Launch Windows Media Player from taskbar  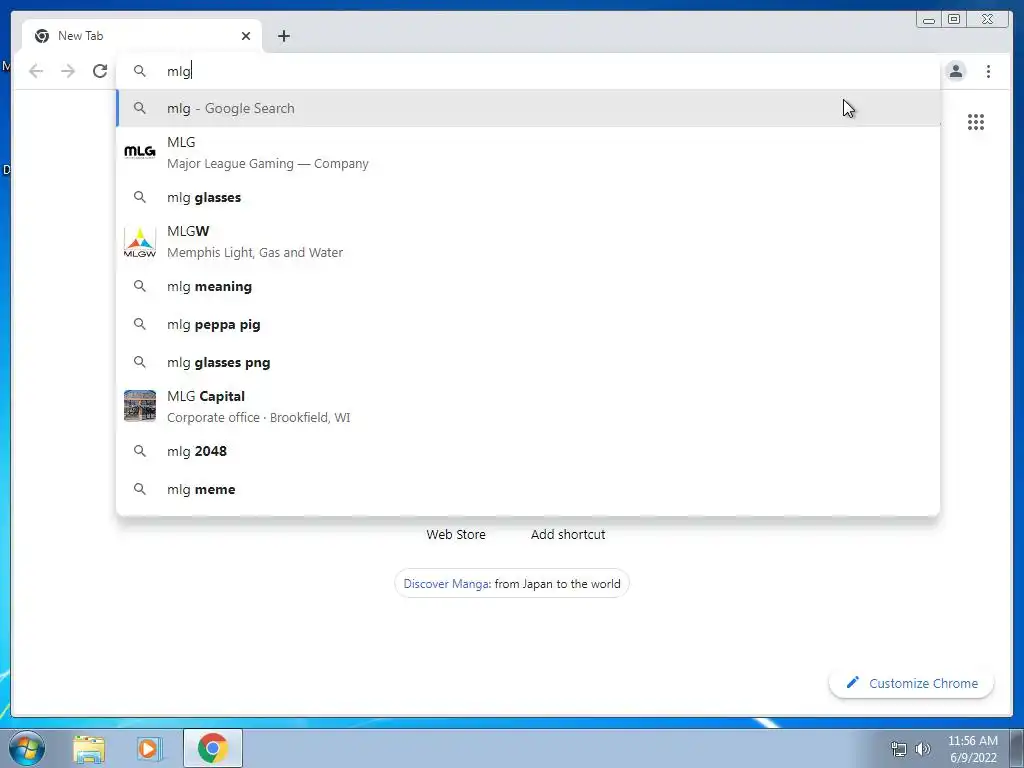click(x=149, y=748)
